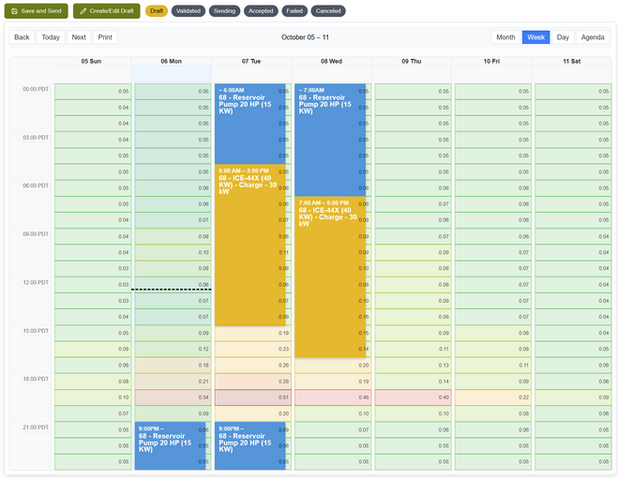This screenshot has height=478, width=618.
Task: Open the Agenda view
Action: (593, 37)
